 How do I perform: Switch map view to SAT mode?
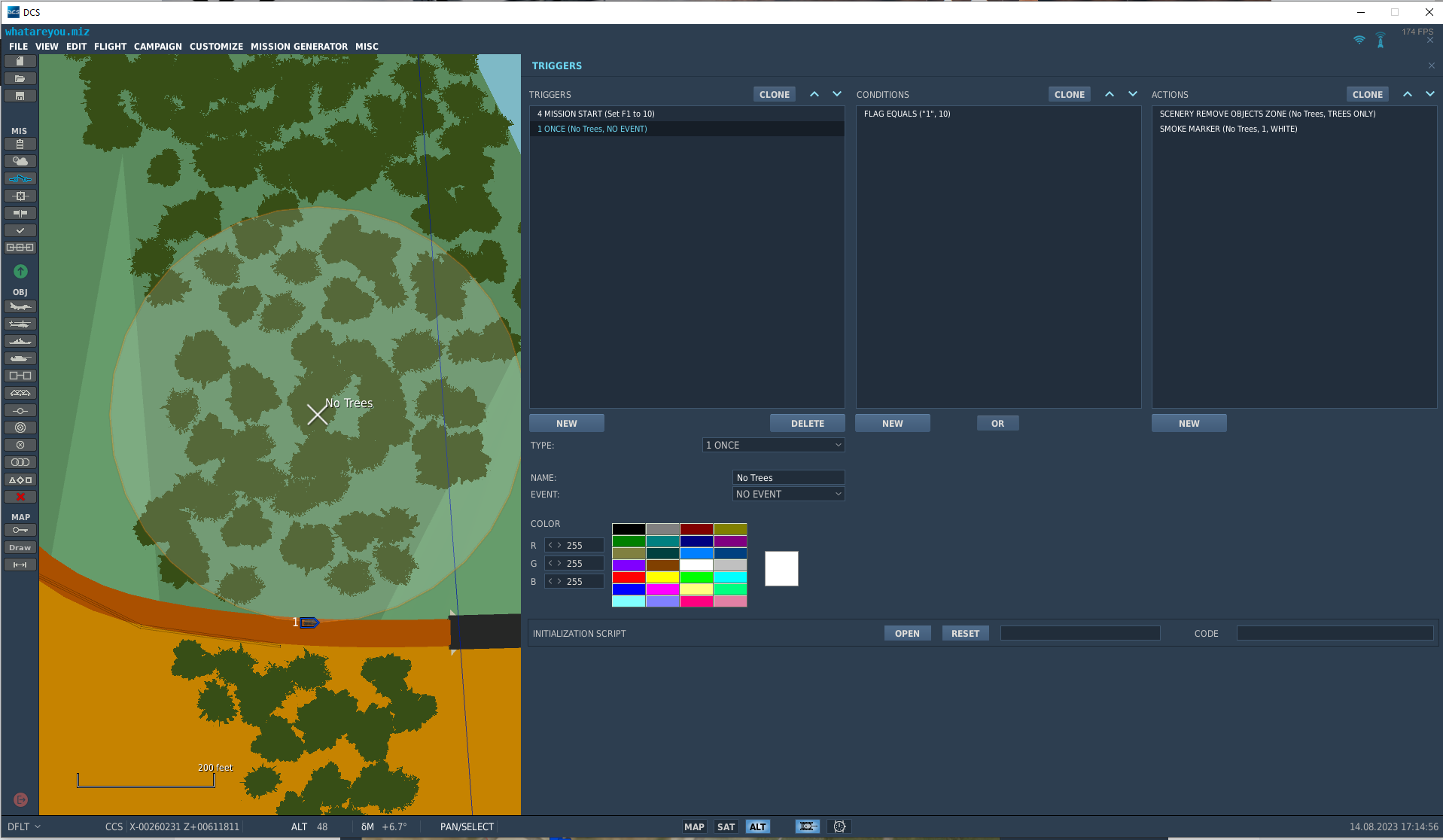726,826
